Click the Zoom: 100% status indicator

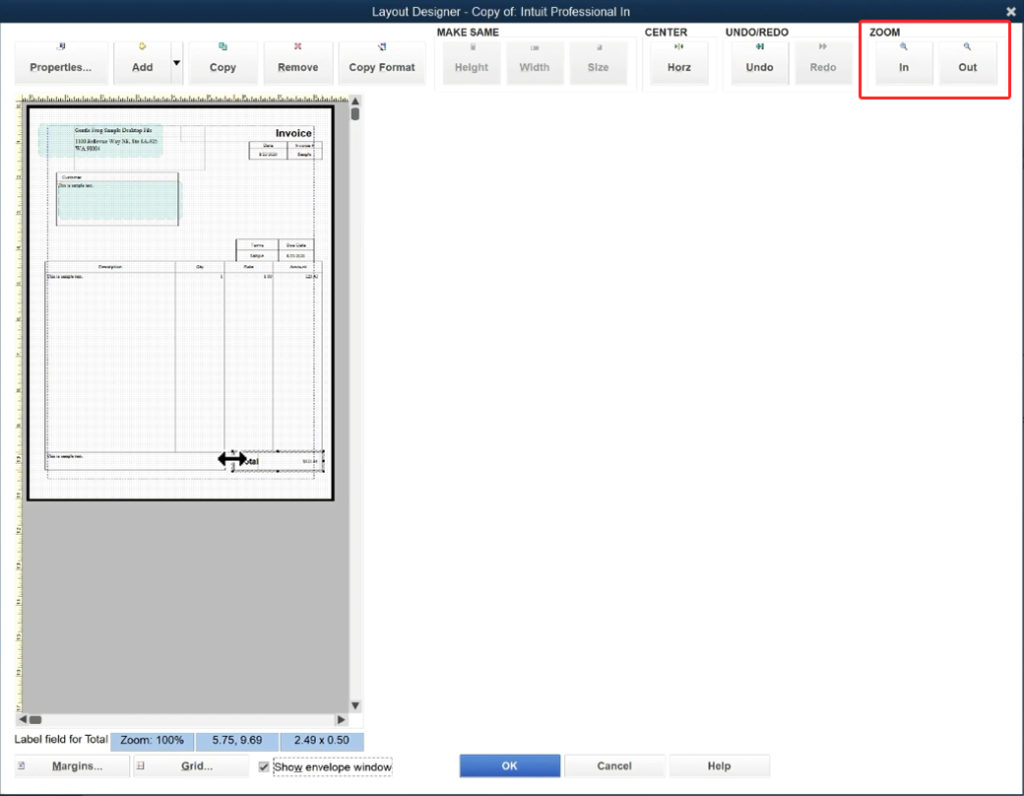tap(152, 741)
